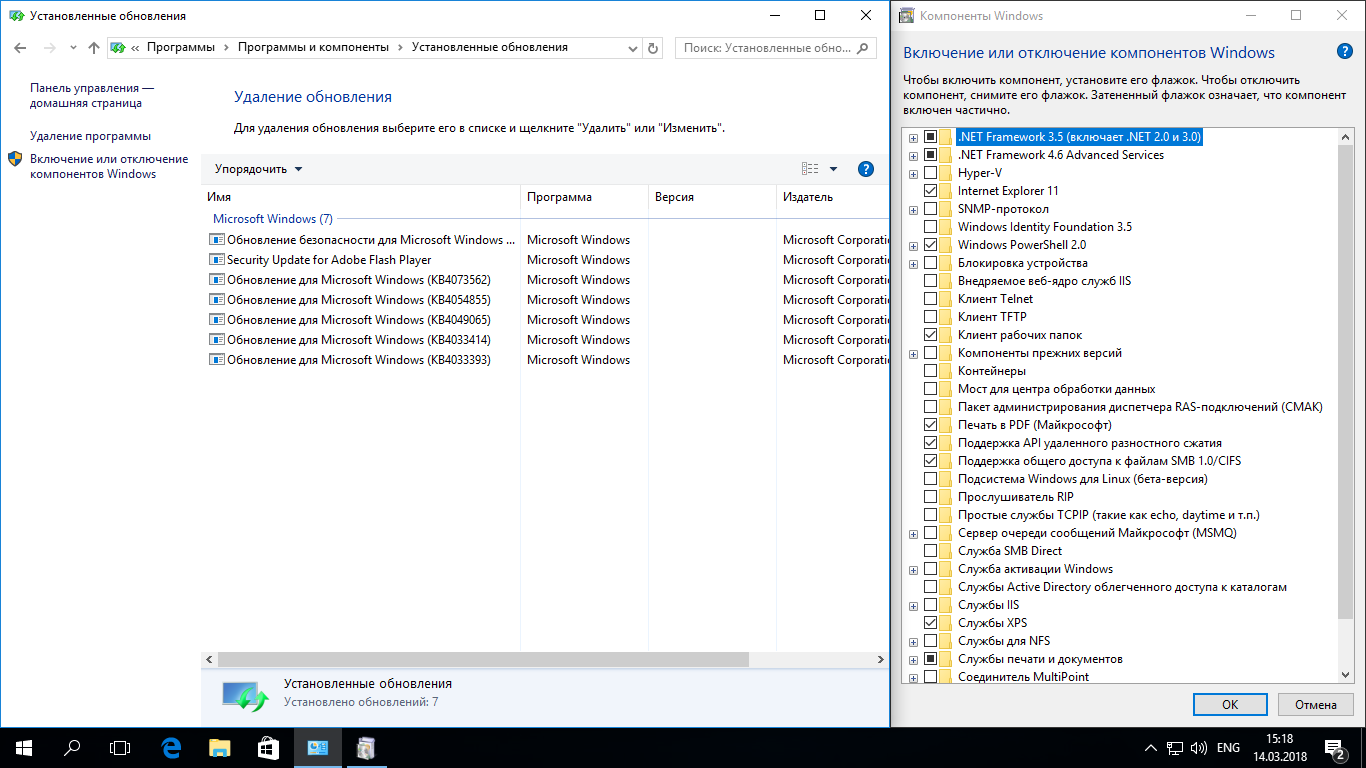Uncheck Internet Explorer 11 checkbox
The width and height of the screenshot is (1366, 768).
point(931,191)
